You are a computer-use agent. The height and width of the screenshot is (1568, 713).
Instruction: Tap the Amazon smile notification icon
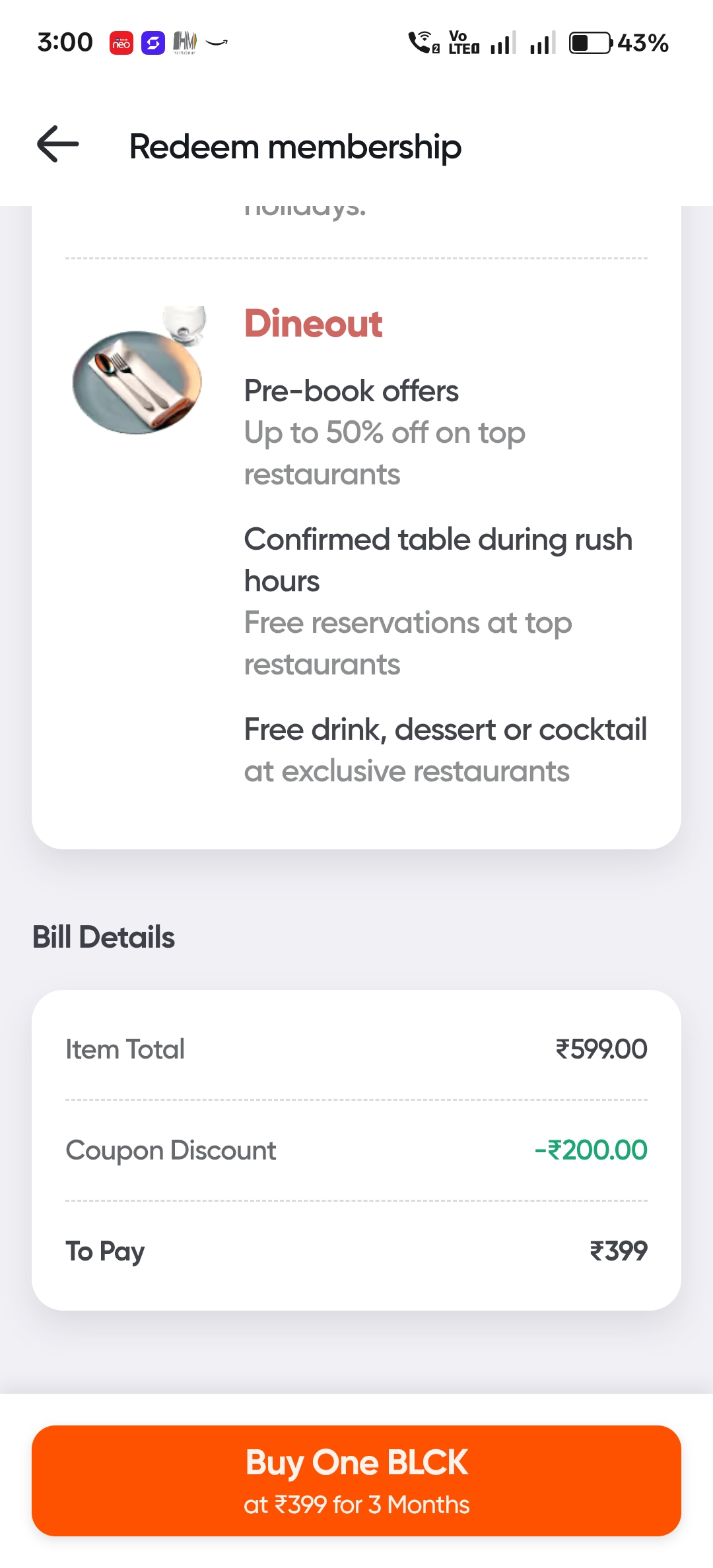217,44
